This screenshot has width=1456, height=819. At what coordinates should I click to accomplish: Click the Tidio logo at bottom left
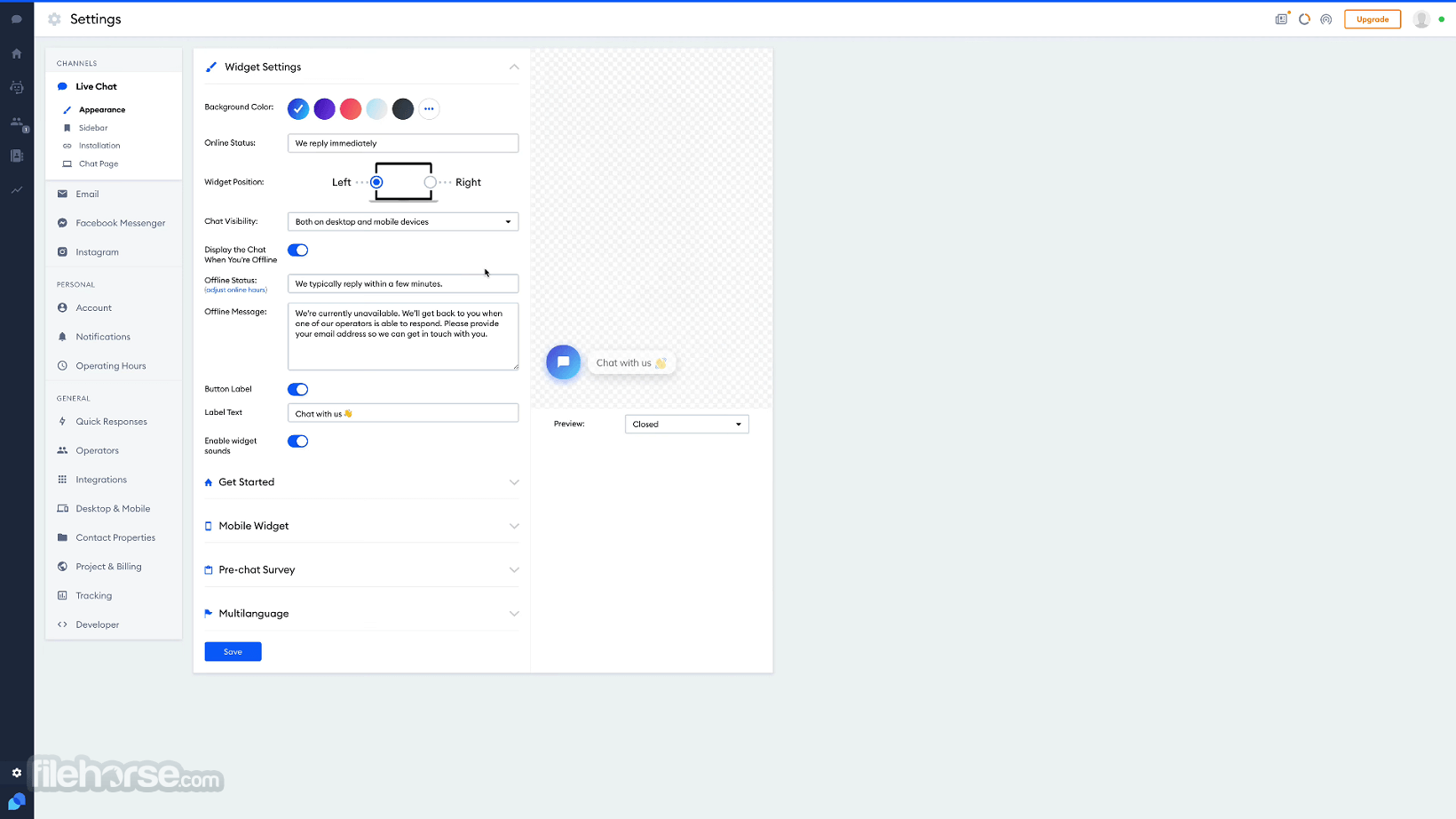(17, 802)
